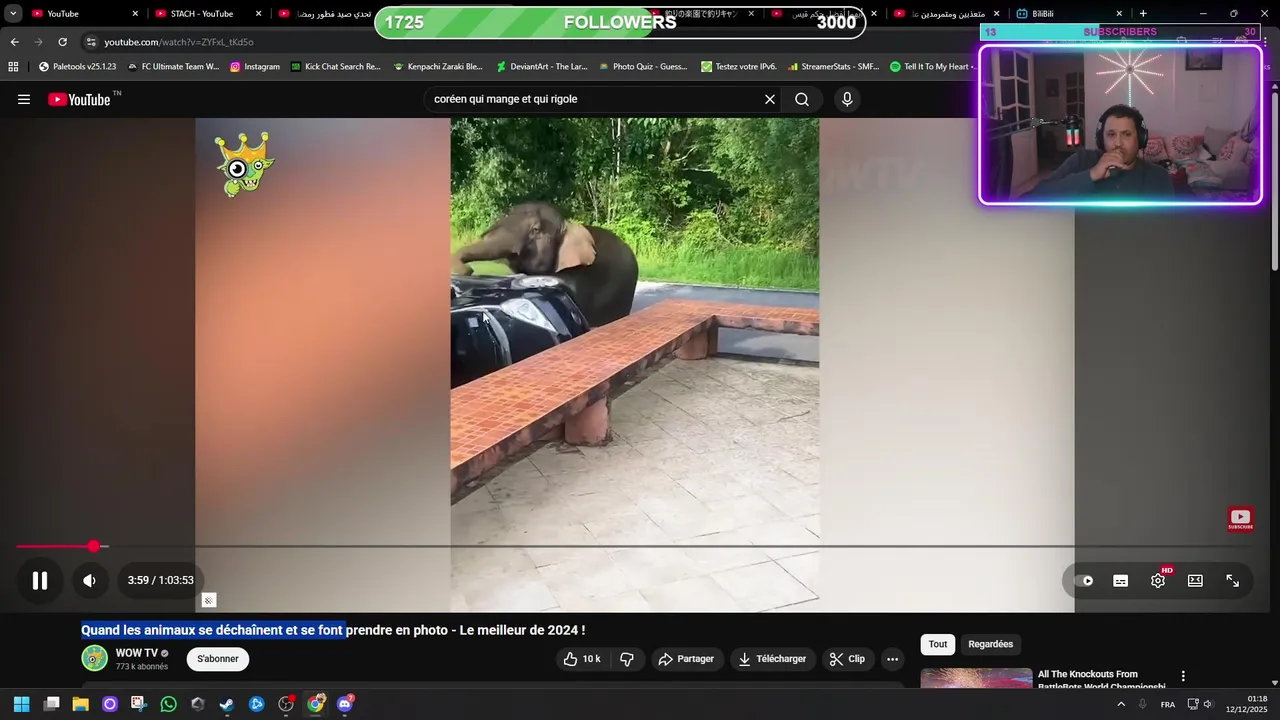Open more actions ellipsis menu
Image resolution: width=1280 pixels, height=720 pixels.
coord(893,659)
